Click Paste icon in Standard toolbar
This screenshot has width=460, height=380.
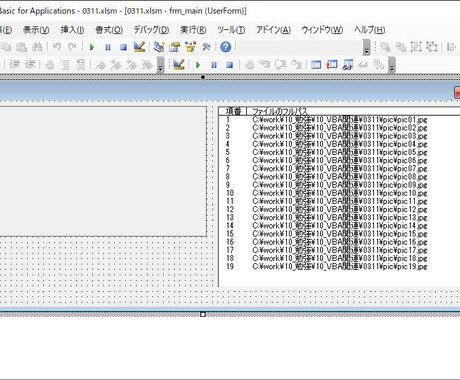22,47
